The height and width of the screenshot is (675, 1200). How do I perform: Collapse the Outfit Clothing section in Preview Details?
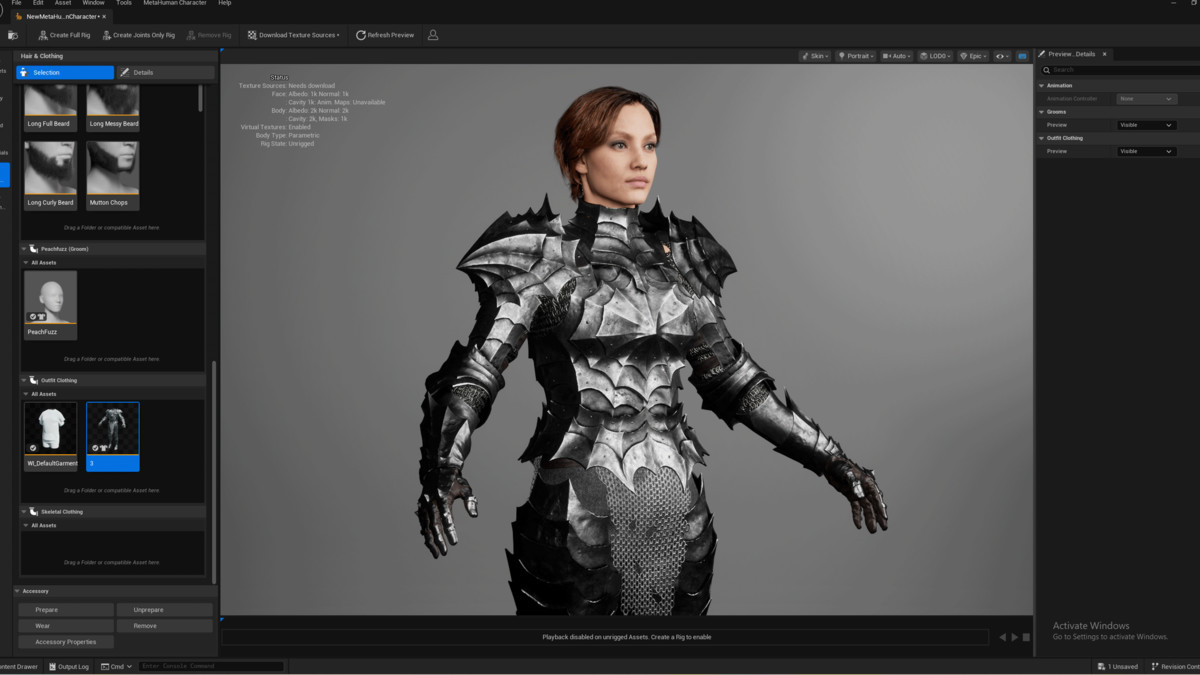click(1042, 138)
